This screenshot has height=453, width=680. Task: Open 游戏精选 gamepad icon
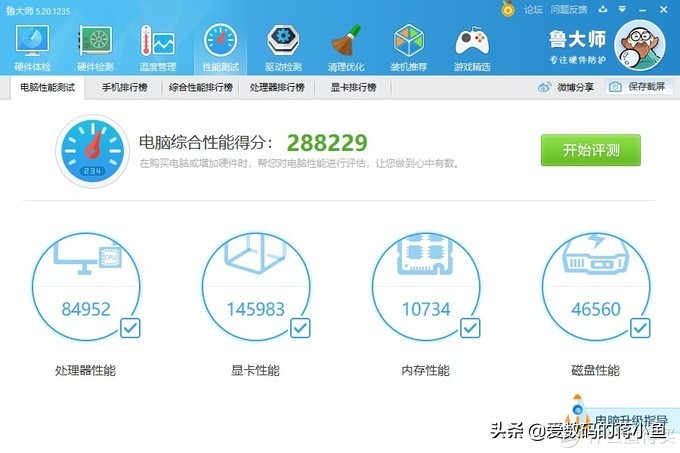pos(472,48)
